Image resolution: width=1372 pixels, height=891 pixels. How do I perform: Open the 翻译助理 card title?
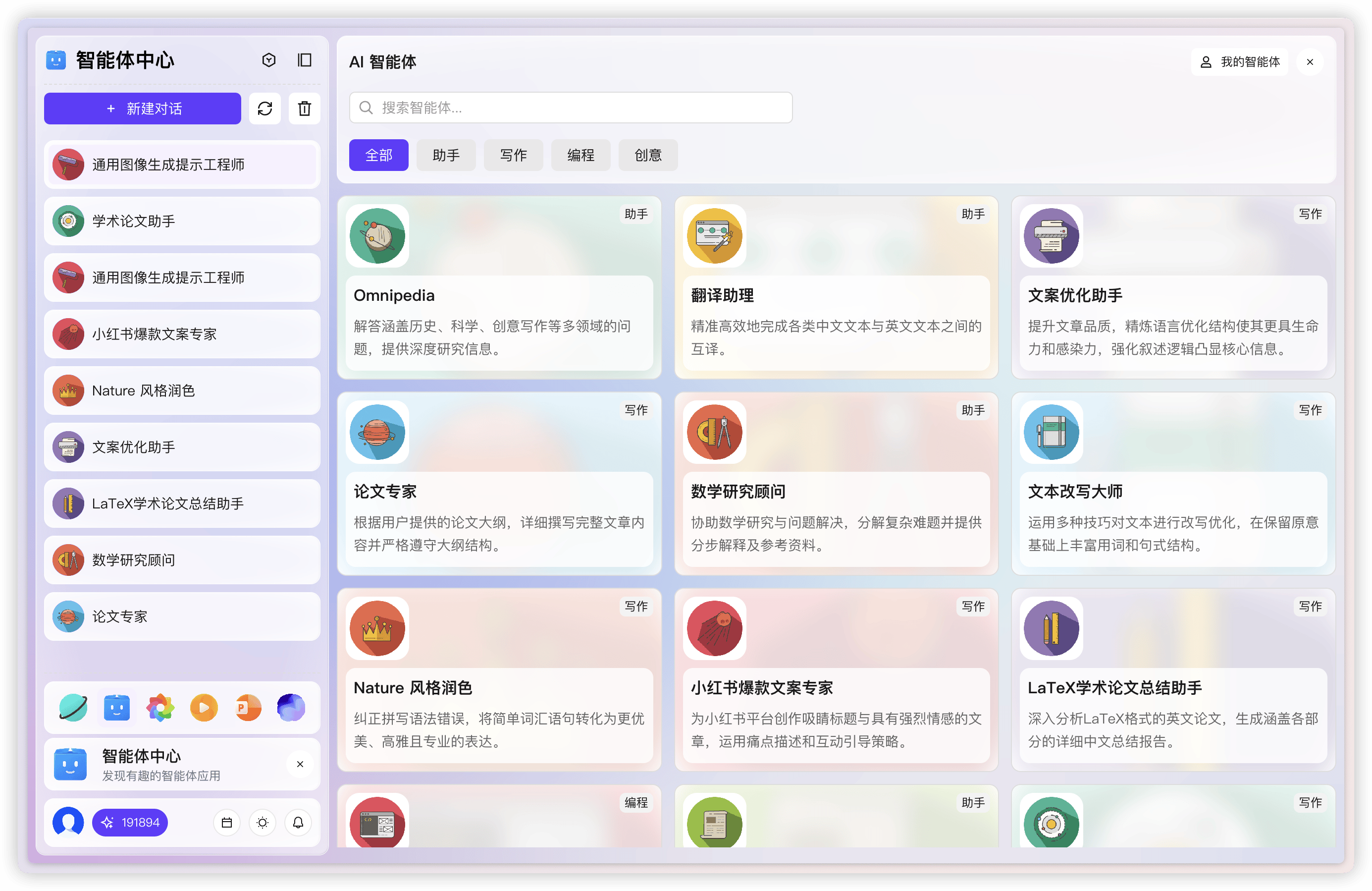[x=722, y=295]
